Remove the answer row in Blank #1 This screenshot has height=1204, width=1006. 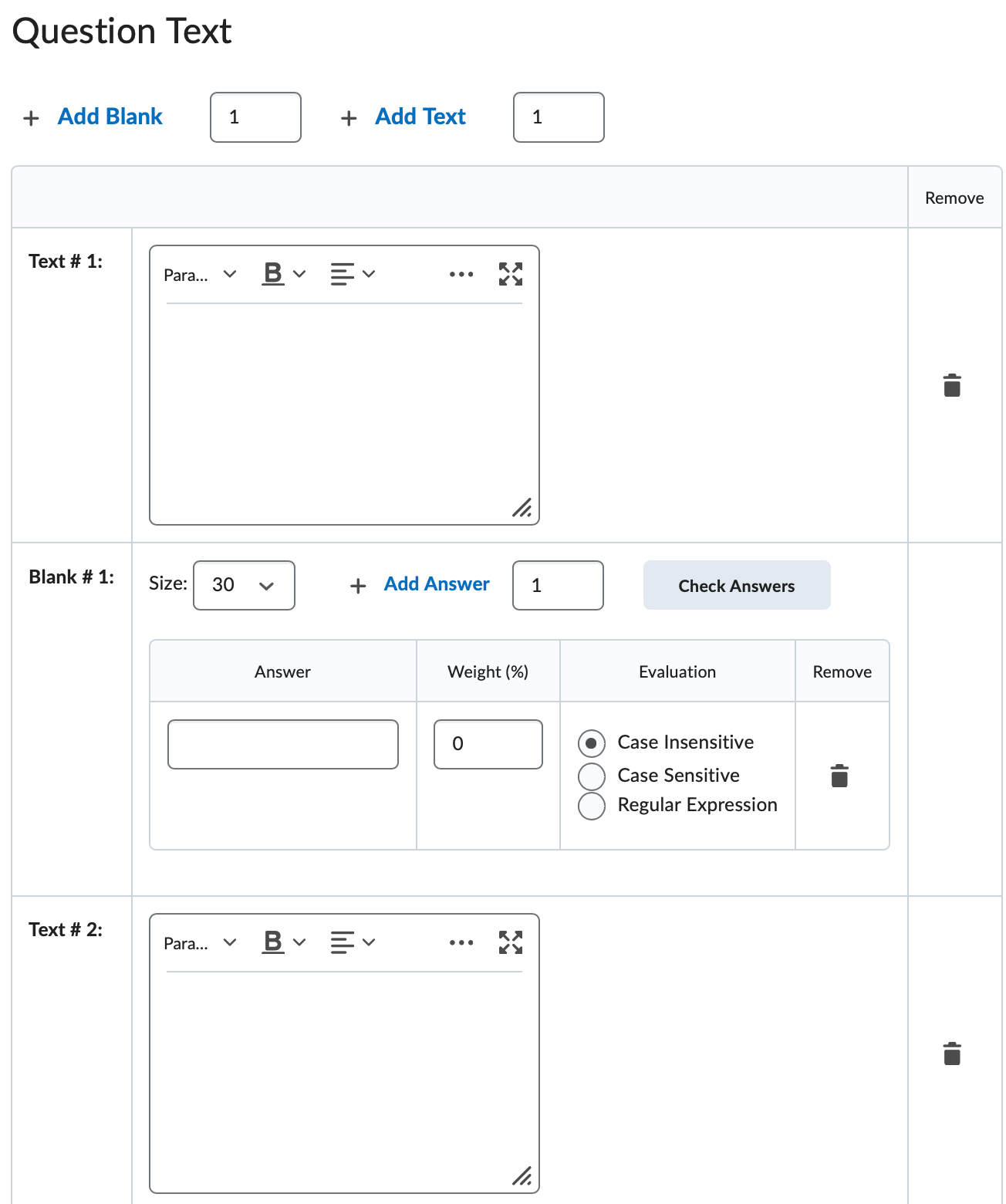click(839, 776)
